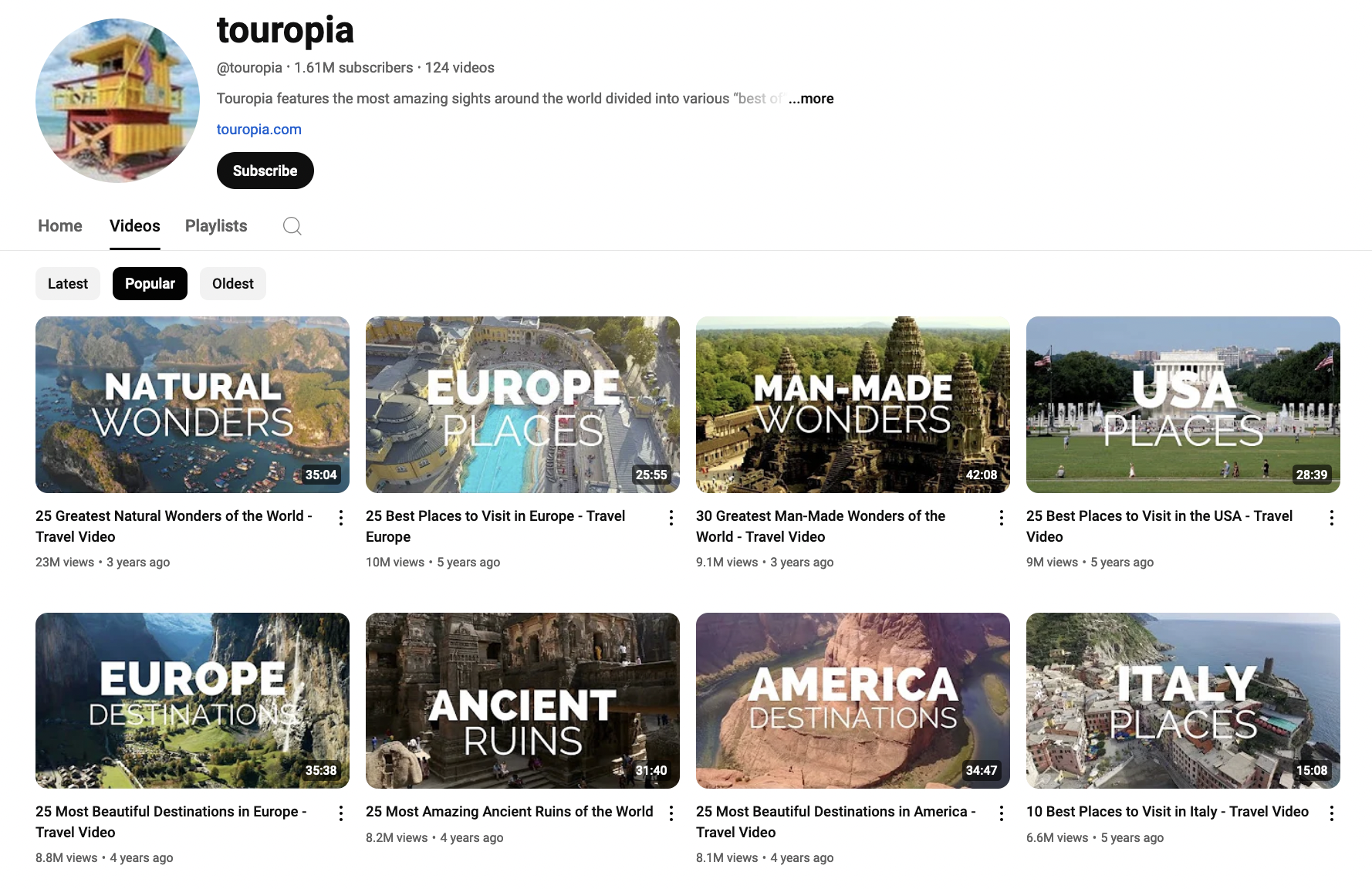1372x889 pixels.
Task: Open title '30 Greatest Man-Made Wonders of the World'
Action: pyautogui.click(x=820, y=526)
